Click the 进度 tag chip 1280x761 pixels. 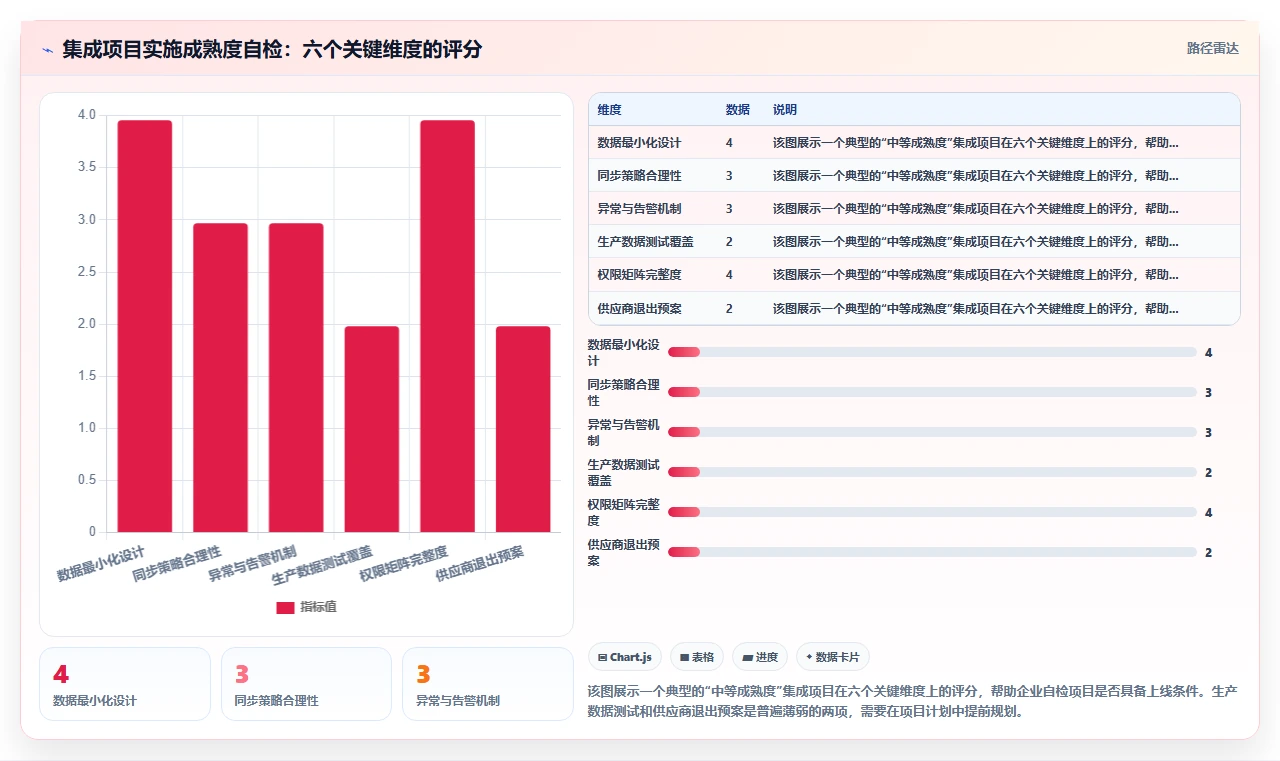pos(760,657)
